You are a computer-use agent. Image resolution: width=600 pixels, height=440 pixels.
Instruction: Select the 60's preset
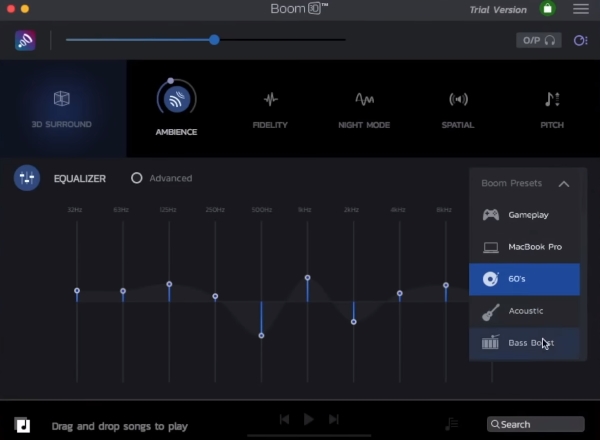[x=524, y=279]
